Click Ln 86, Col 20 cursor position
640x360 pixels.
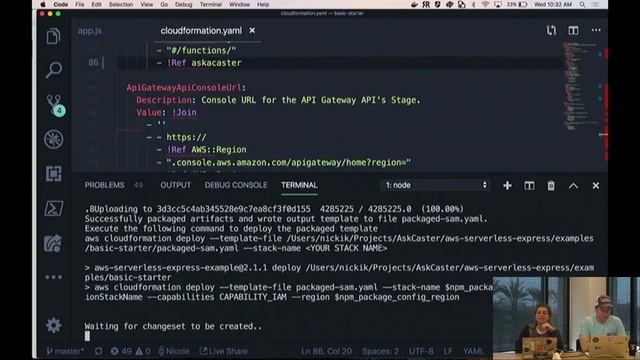click(x=326, y=351)
